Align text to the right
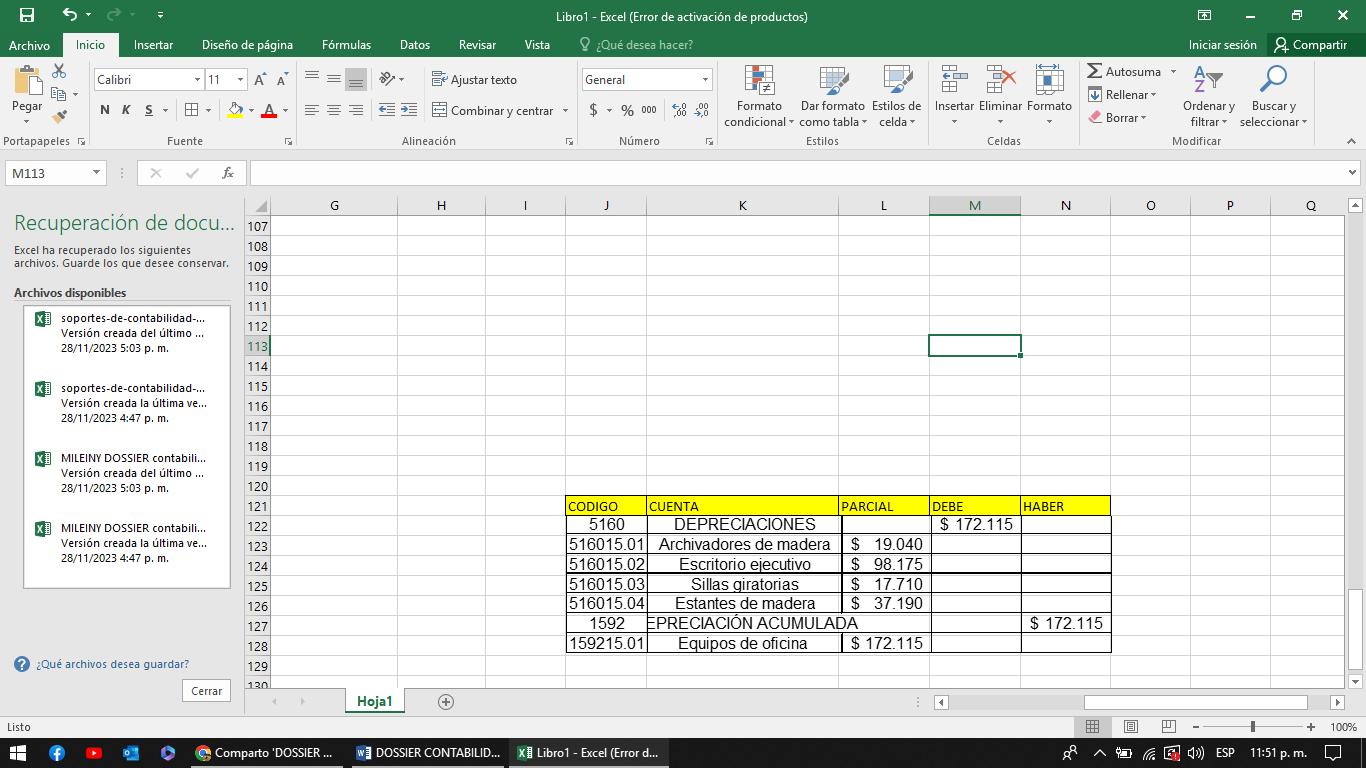1366x768 pixels. pyautogui.click(x=355, y=110)
